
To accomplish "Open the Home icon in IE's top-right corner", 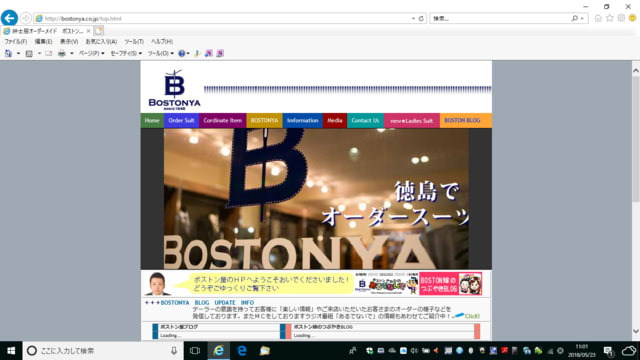I will click(598, 18).
